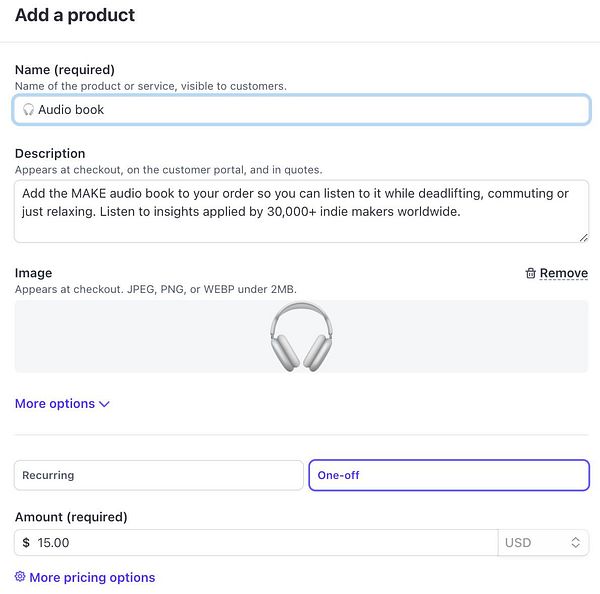Click the headphones product image thumbnail
The image size is (600, 594).
[x=301, y=336]
